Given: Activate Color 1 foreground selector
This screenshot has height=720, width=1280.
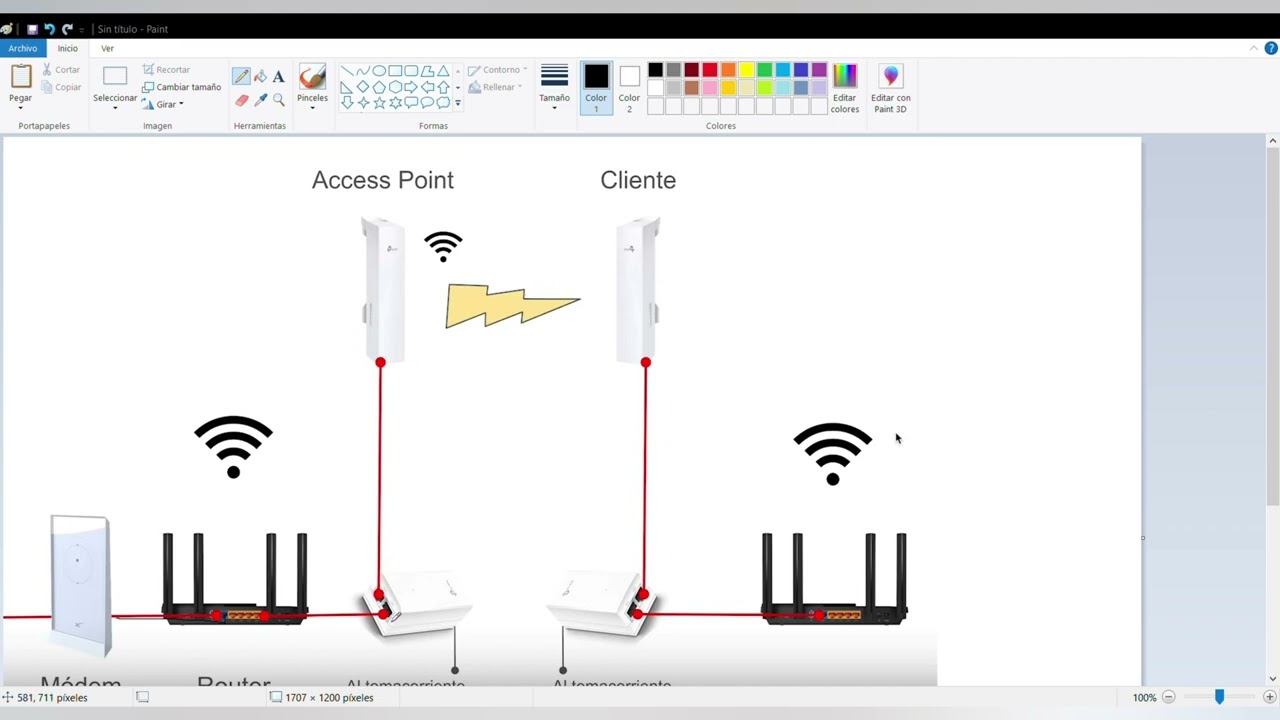Looking at the screenshot, I should click(x=596, y=88).
